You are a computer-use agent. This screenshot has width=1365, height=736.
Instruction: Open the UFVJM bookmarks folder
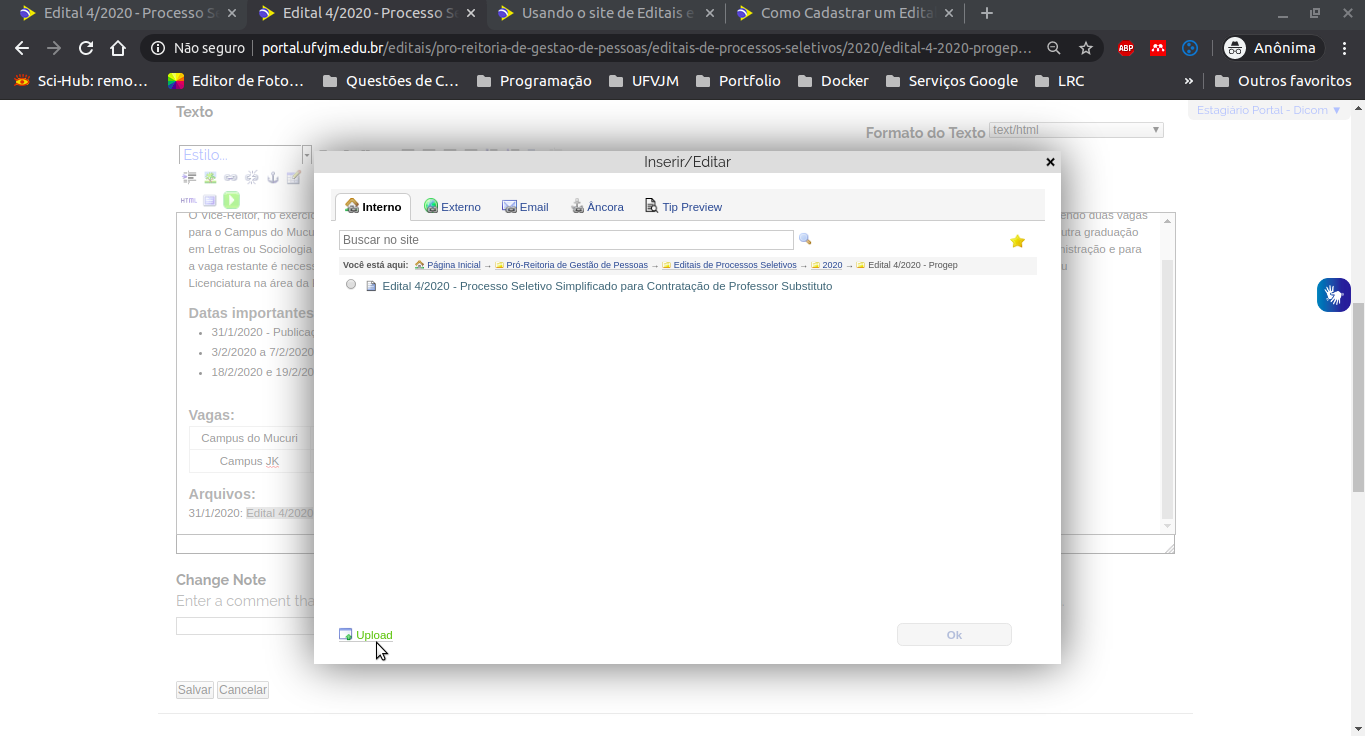coord(644,81)
